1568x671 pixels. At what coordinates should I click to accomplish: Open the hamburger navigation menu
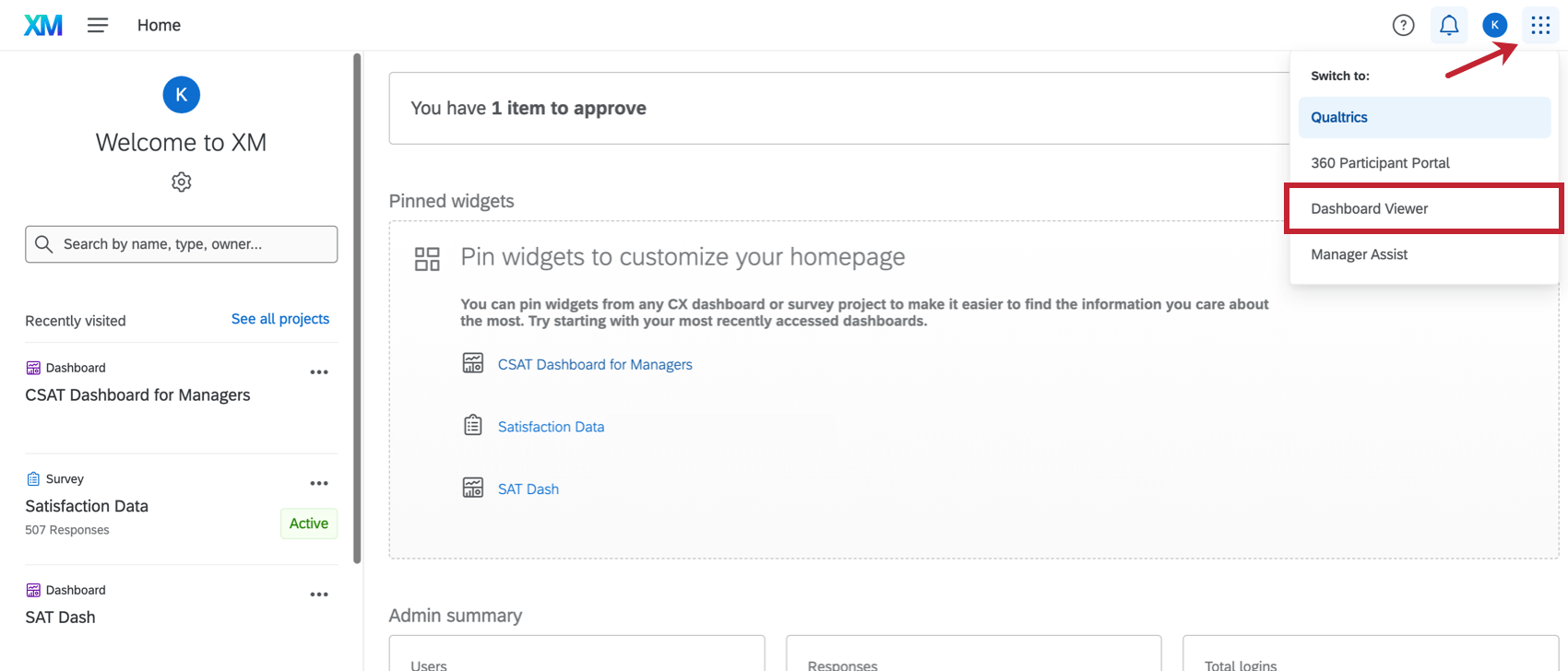(98, 25)
